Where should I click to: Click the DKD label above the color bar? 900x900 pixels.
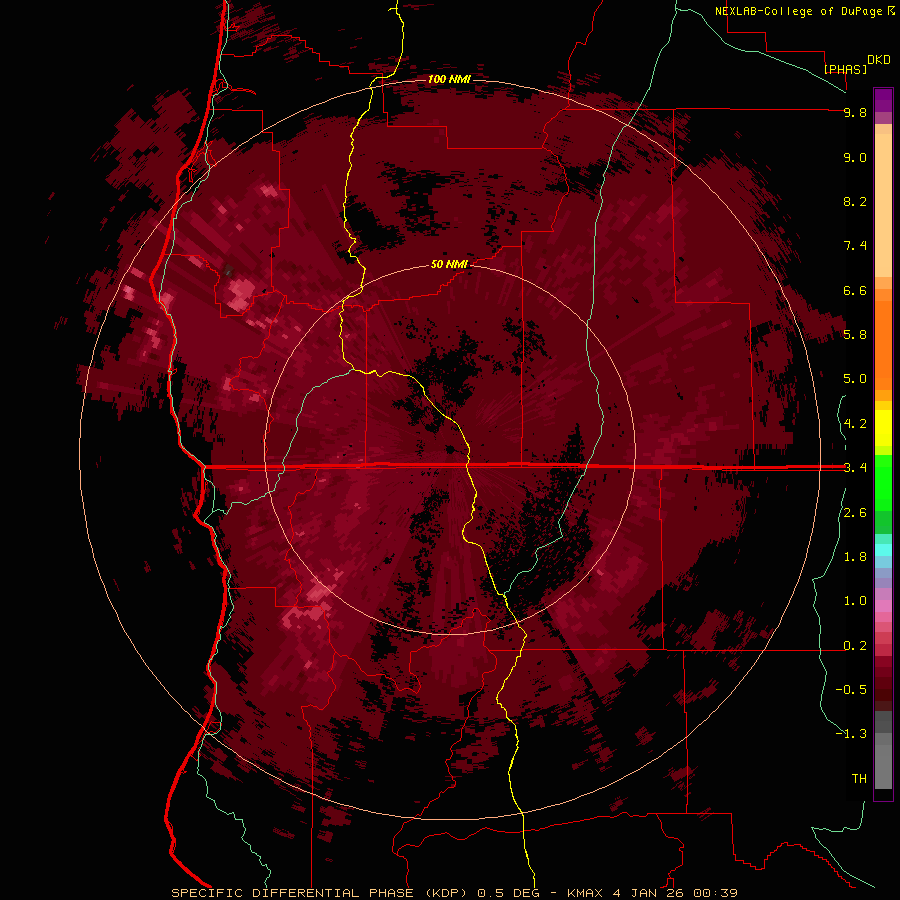pos(879,60)
